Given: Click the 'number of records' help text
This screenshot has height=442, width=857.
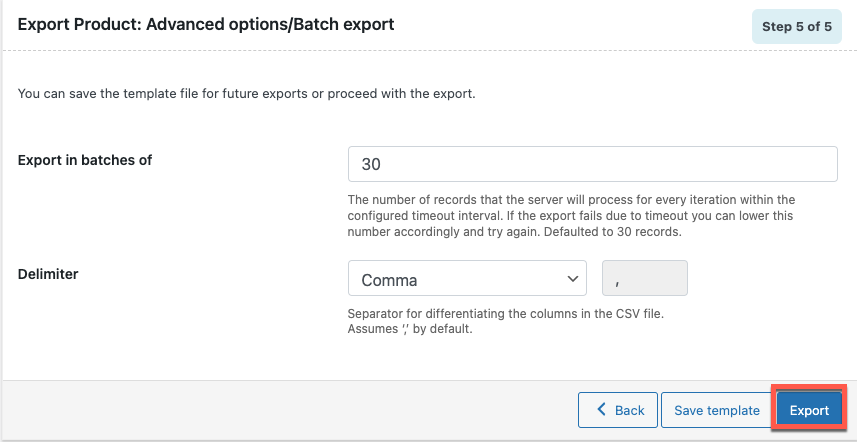Looking at the screenshot, I should (x=571, y=215).
